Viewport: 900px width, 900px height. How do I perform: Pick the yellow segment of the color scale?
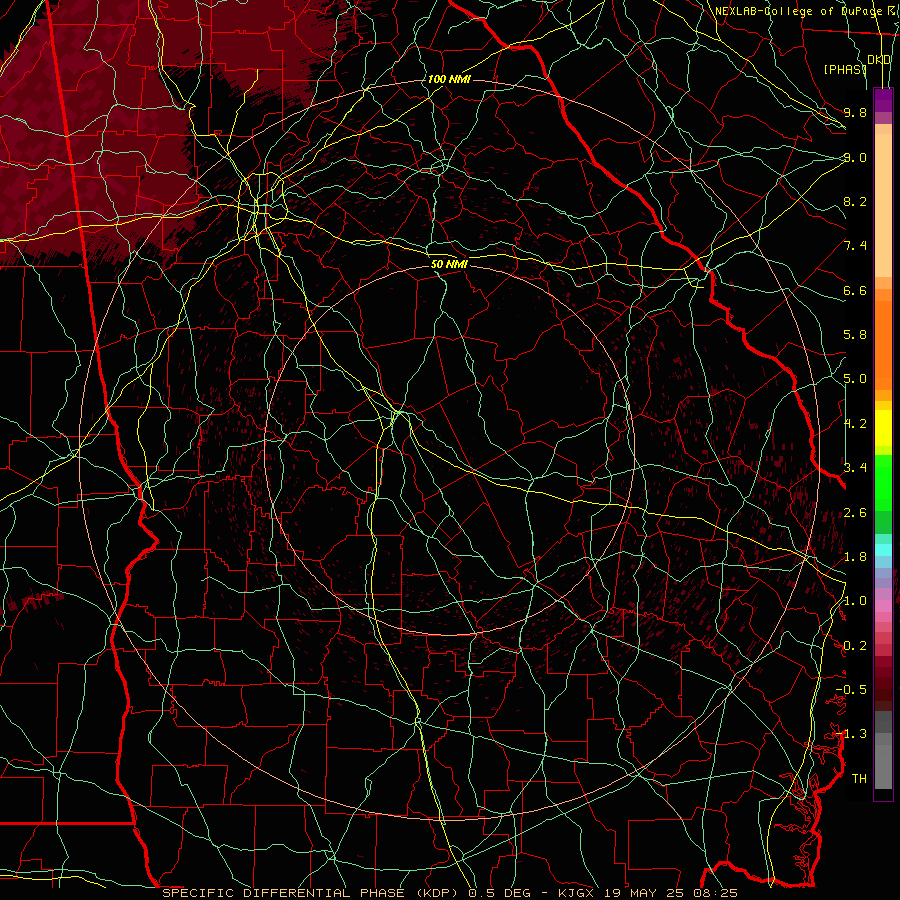click(x=883, y=428)
